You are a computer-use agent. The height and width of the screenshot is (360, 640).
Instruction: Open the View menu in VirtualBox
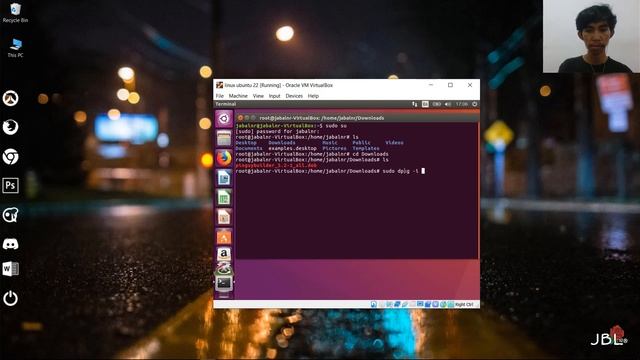(258, 96)
